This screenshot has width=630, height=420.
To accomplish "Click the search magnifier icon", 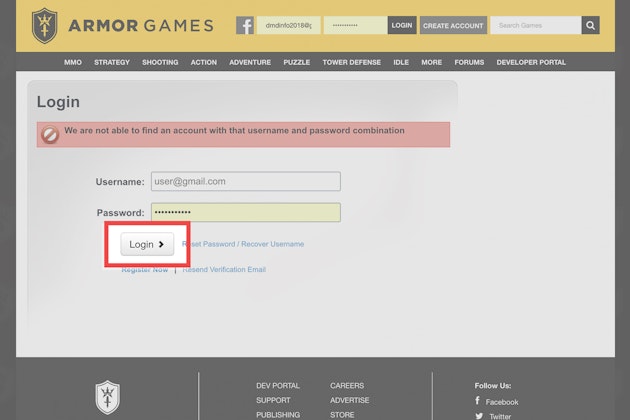I will coord(590,25).
